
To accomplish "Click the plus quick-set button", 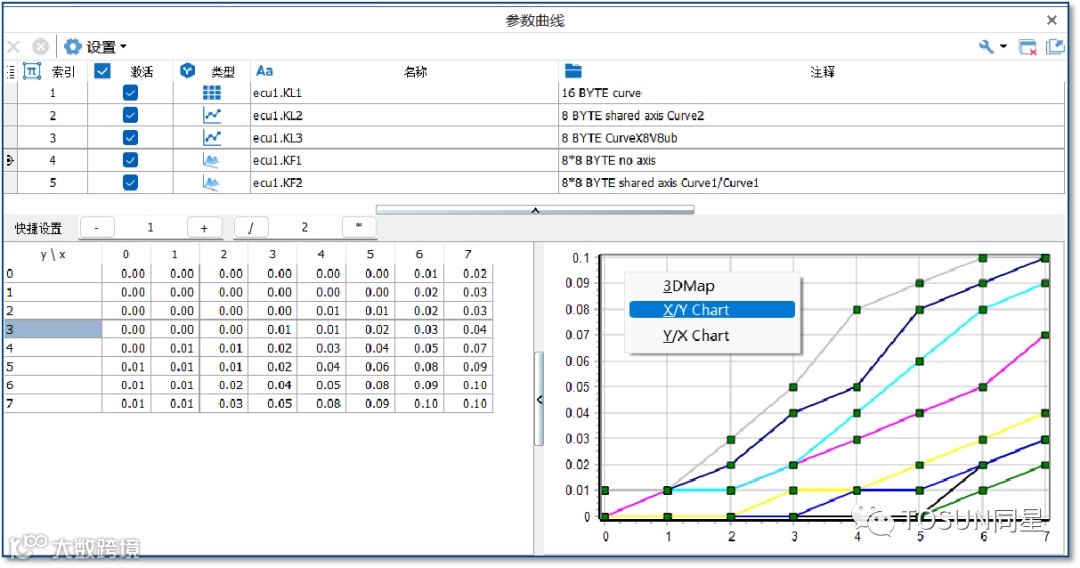I will (x=204, y=227).
